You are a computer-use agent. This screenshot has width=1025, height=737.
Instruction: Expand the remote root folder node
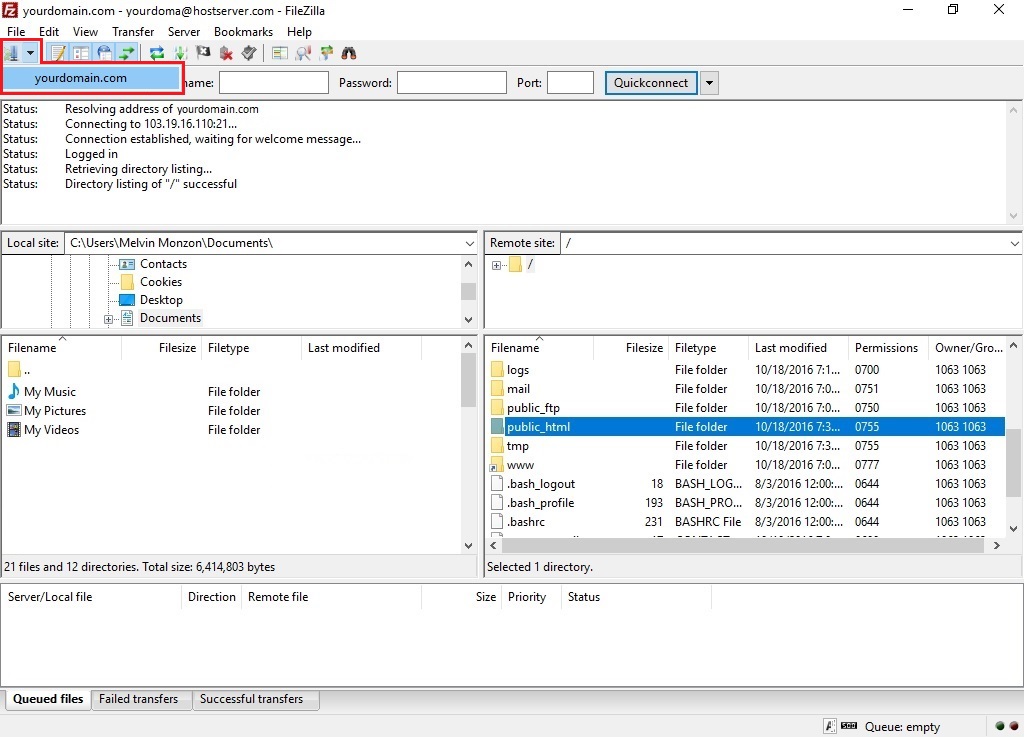[496, 266]
